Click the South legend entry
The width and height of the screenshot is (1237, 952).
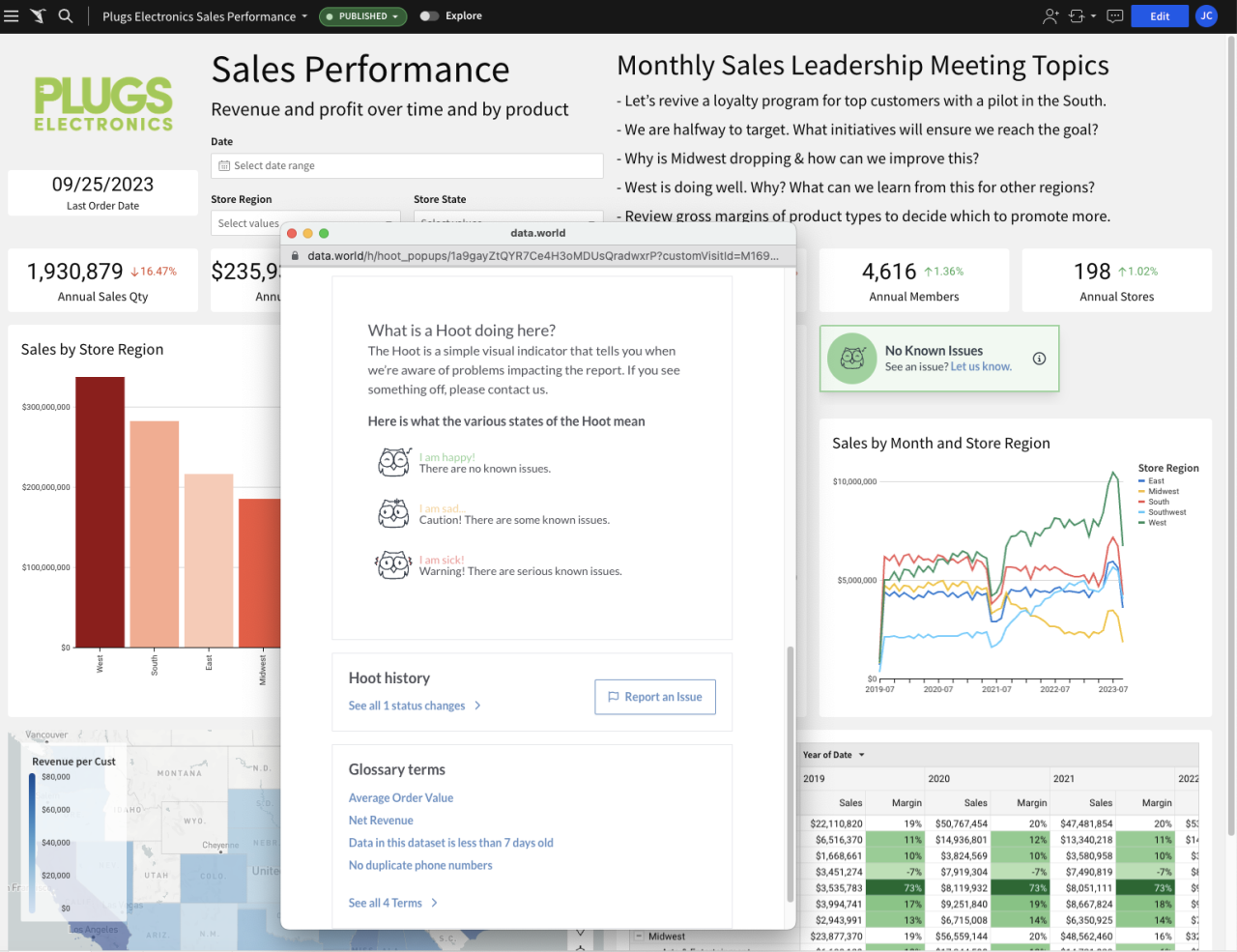[1154, 502]
